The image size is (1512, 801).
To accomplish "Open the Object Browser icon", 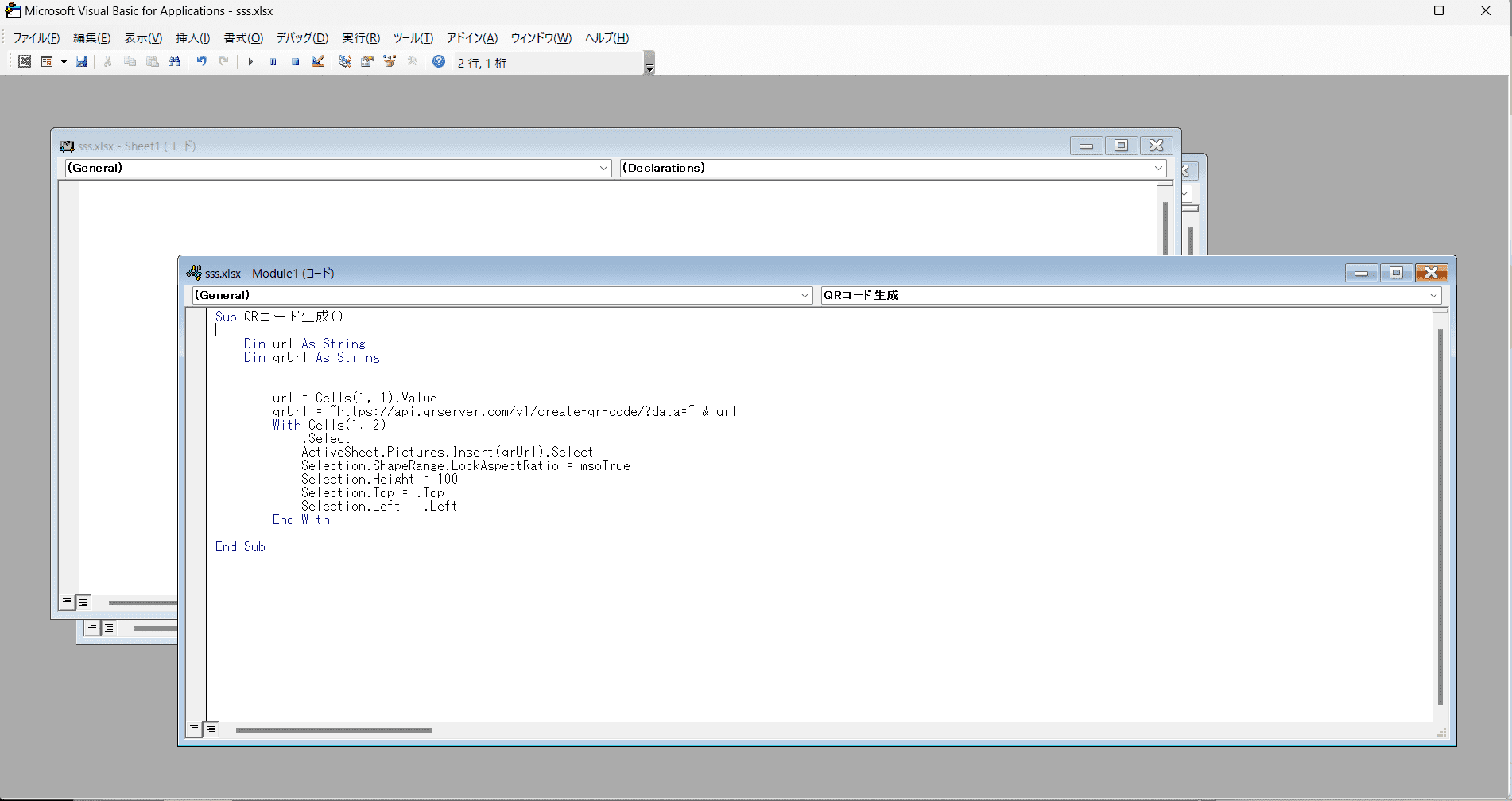I will (390, 62).
